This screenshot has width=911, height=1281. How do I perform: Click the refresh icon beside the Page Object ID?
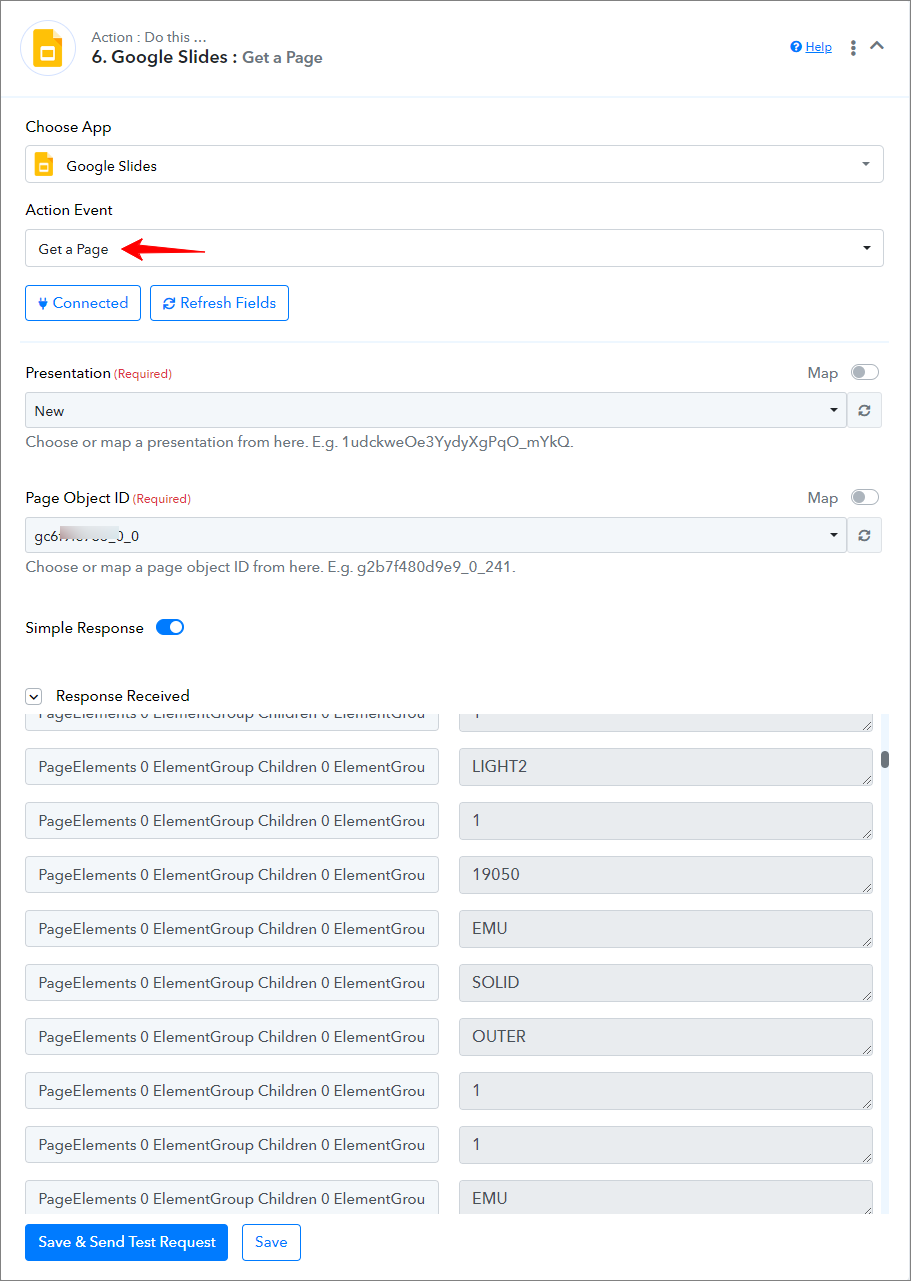[x=864, y=535]
